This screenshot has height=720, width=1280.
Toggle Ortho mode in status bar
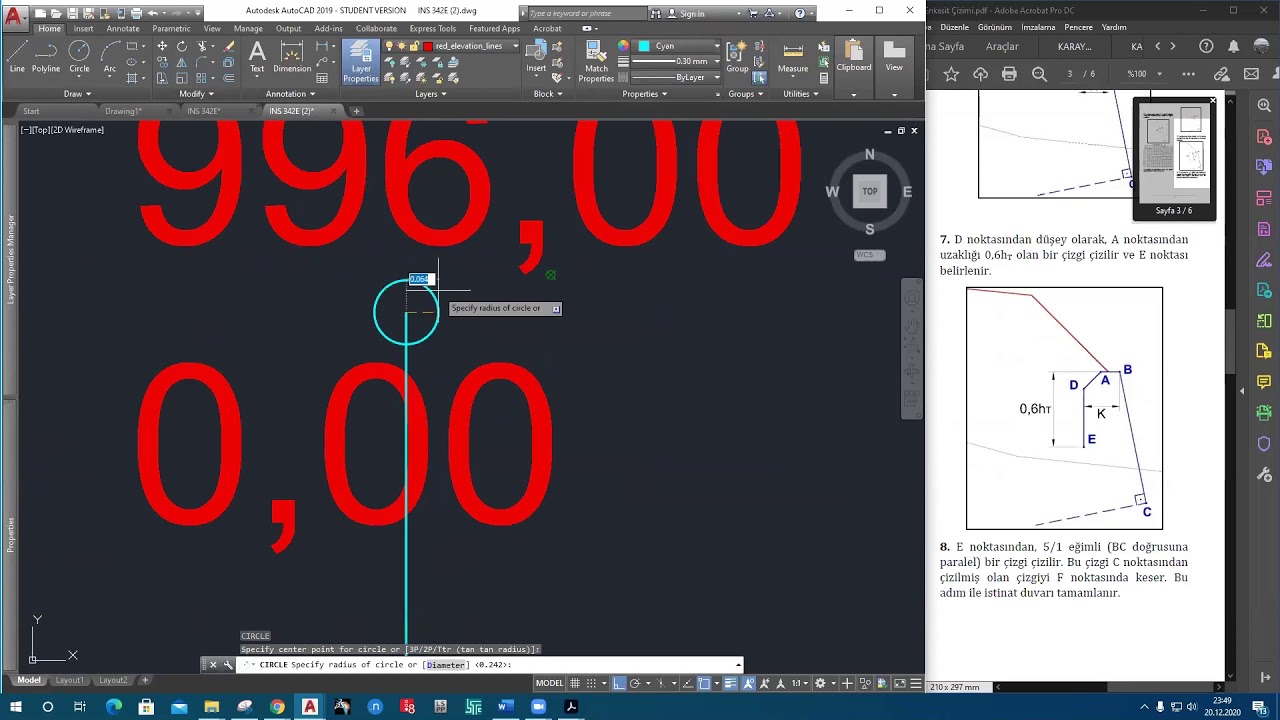point(619,683)
